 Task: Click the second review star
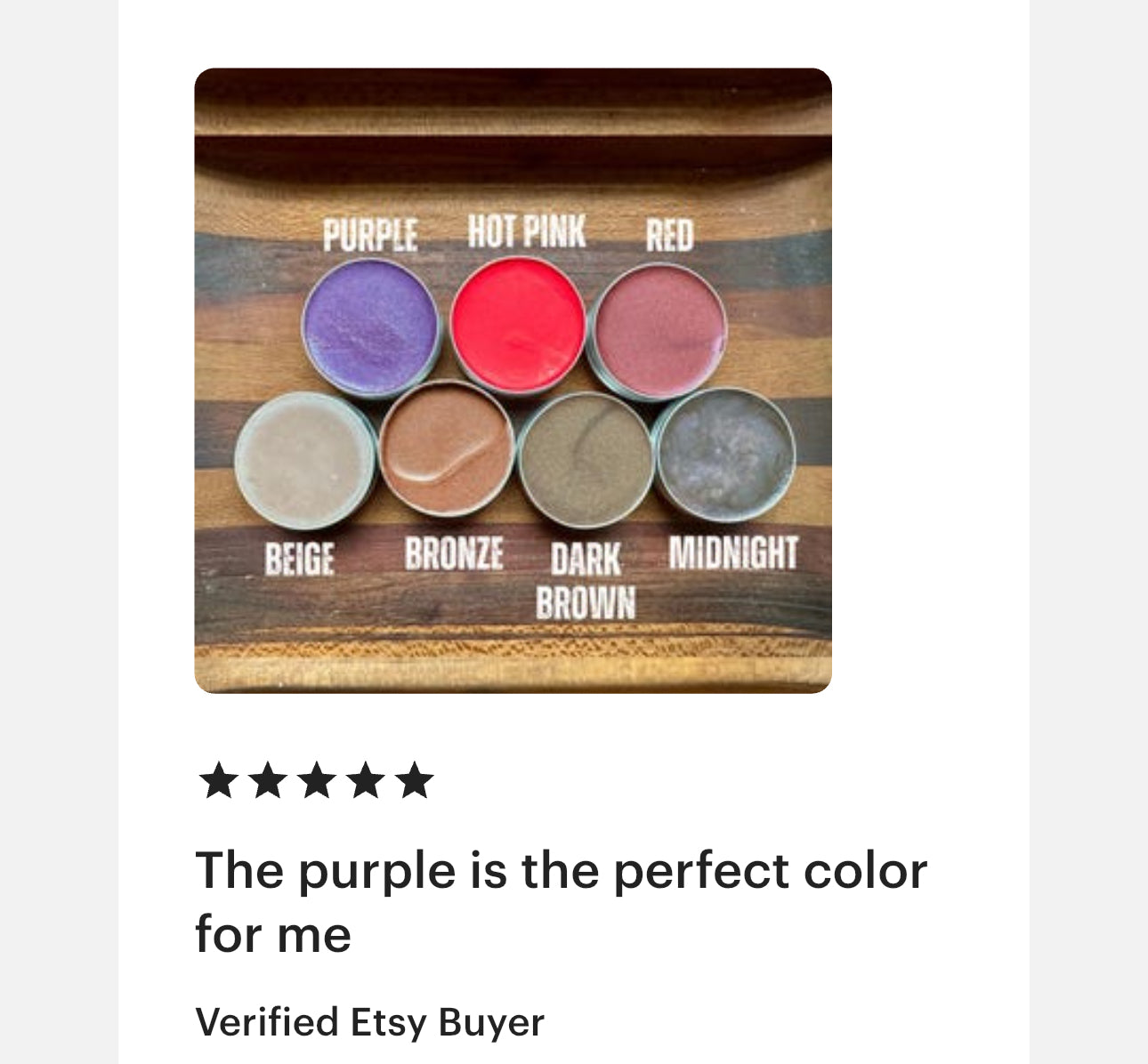pos(267,781)
